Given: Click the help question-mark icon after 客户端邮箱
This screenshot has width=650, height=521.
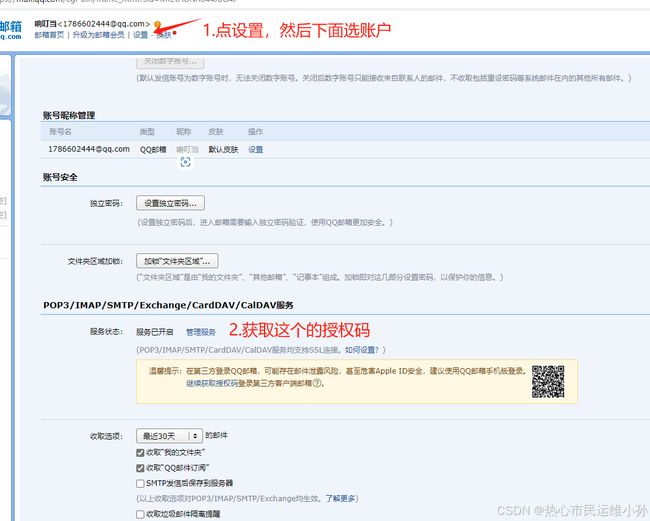Looking at the screenshot, I should 317,383.
